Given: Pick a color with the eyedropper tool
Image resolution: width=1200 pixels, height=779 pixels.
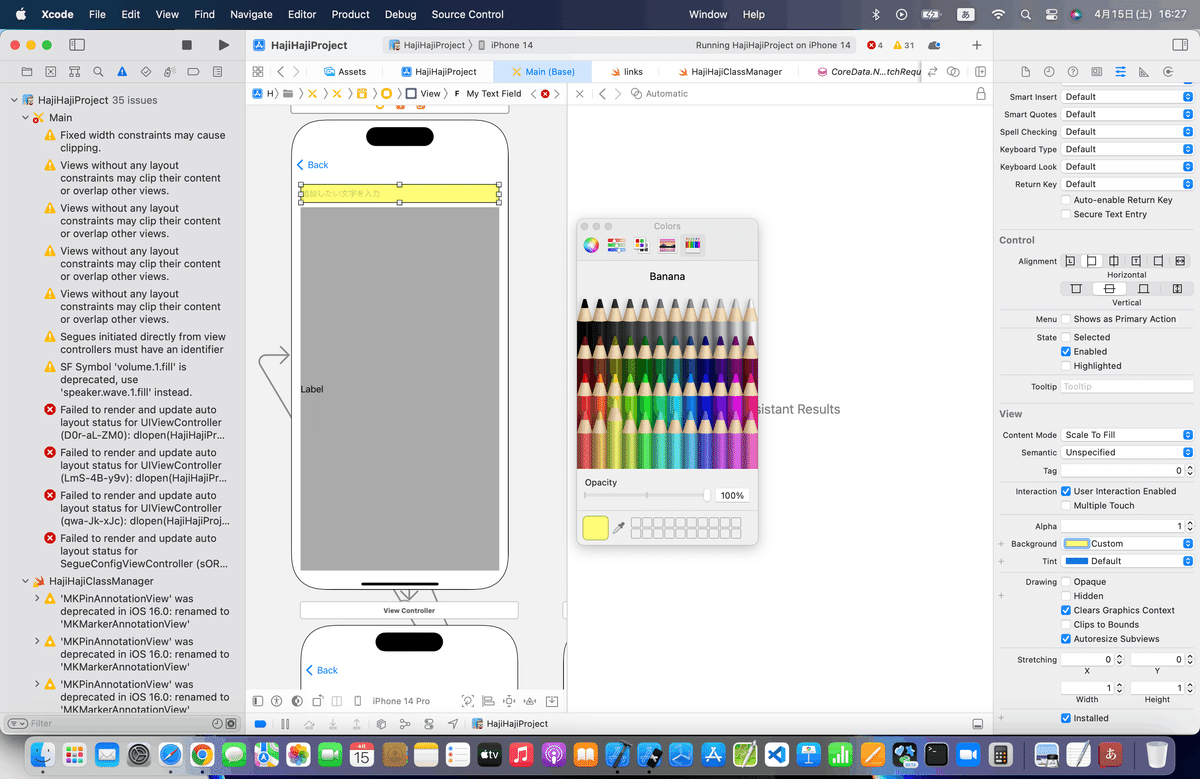Looking at the screenshot, I should [x=618, y=527].
